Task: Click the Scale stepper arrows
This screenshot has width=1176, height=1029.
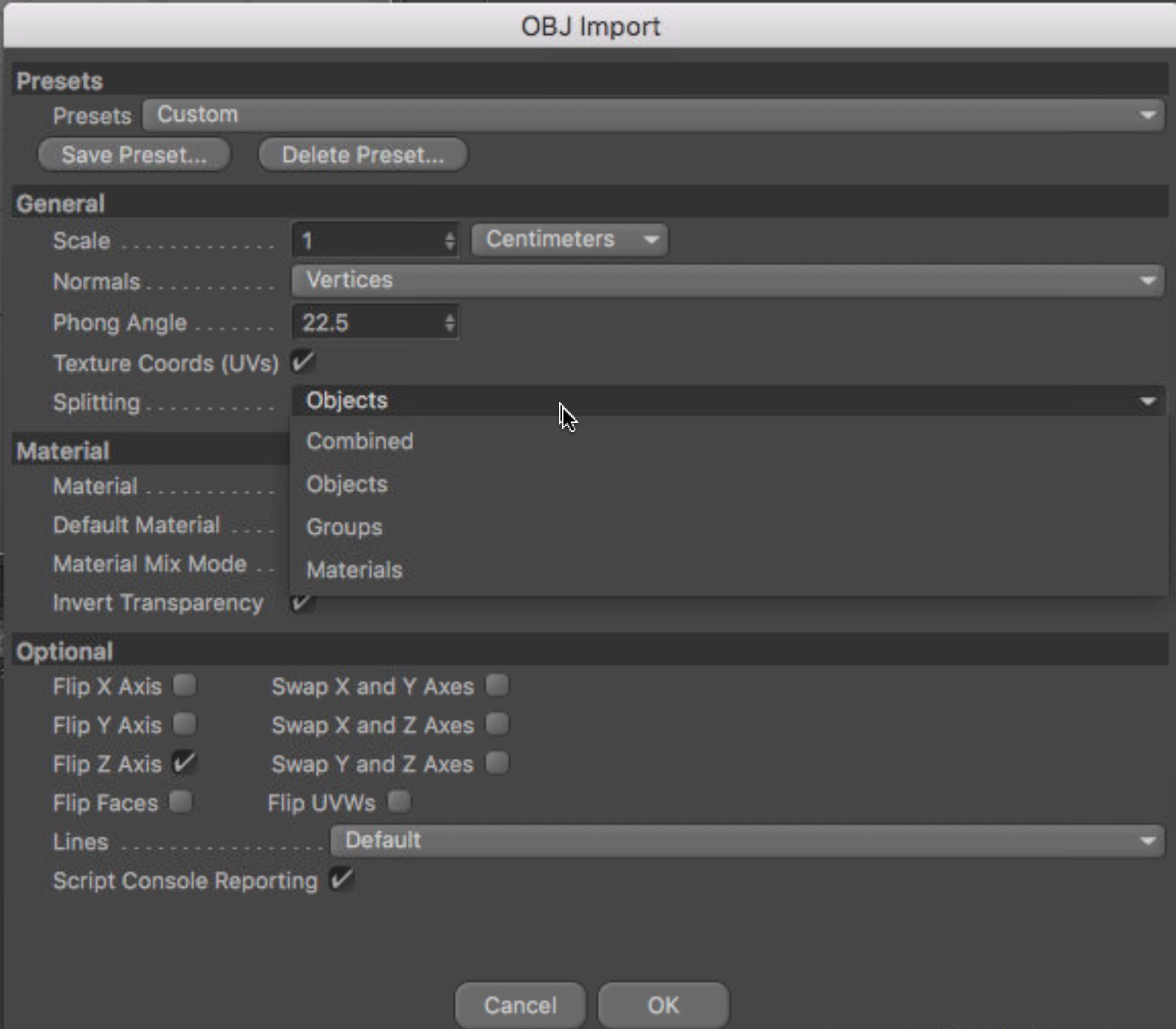Action: [x=450, y=240]
